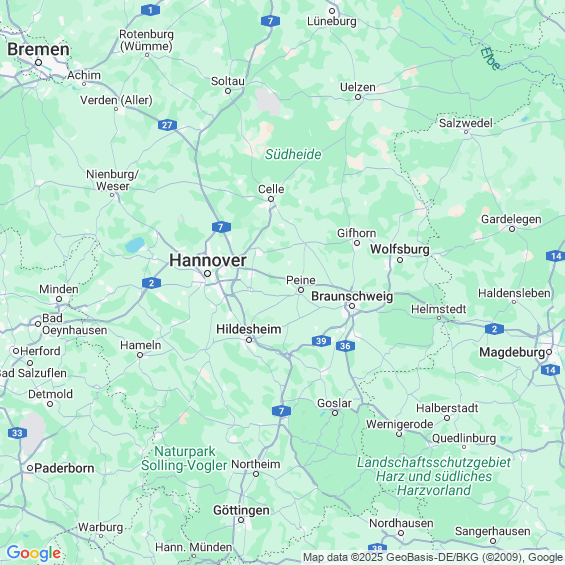Click the Südheide nature area label
This screenshot has width=565, height=565.
[293, 154]
